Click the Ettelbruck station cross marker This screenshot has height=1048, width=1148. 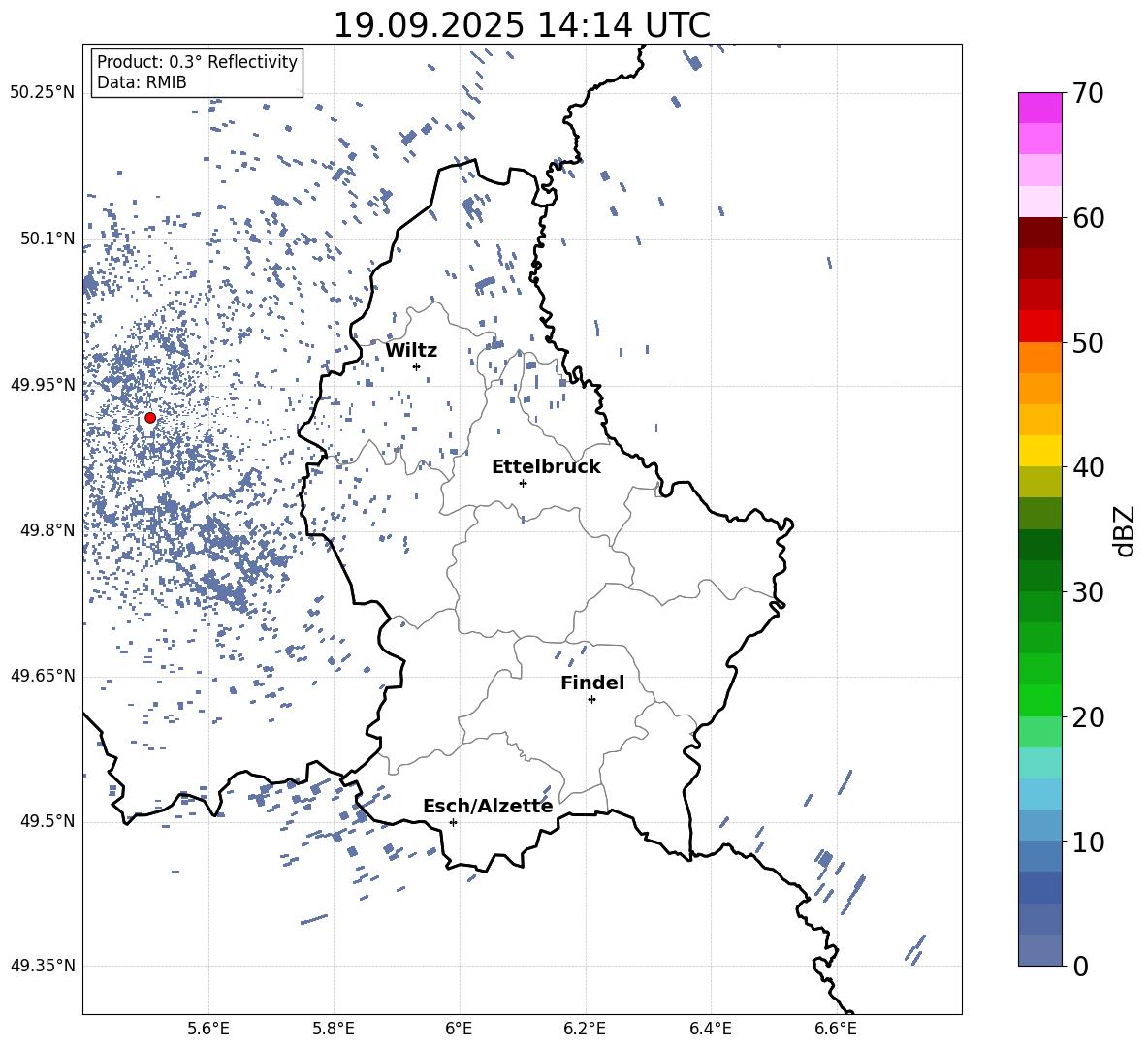tap(523, 483)
